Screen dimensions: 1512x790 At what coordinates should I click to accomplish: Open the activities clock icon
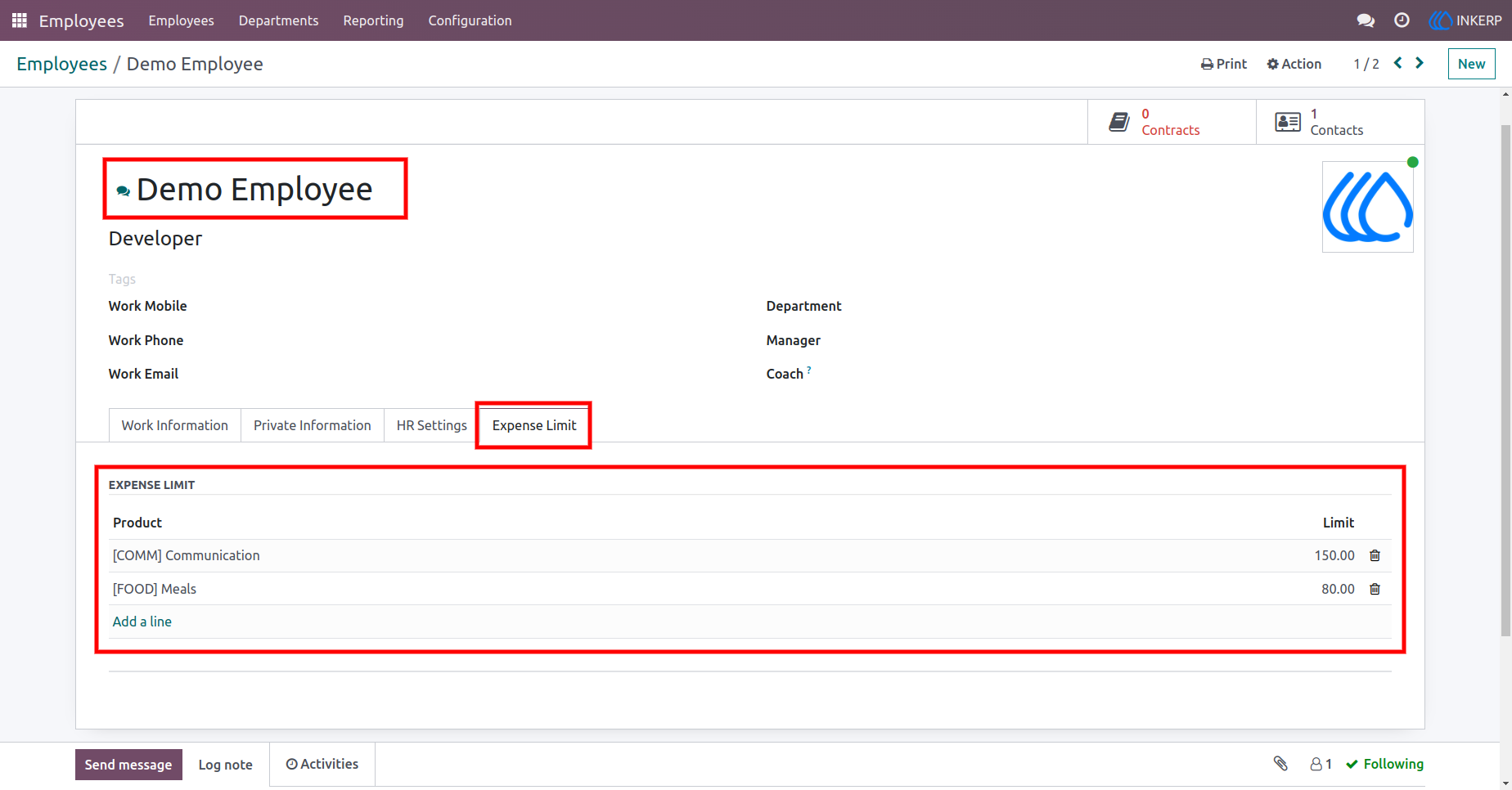point(1402,20)
